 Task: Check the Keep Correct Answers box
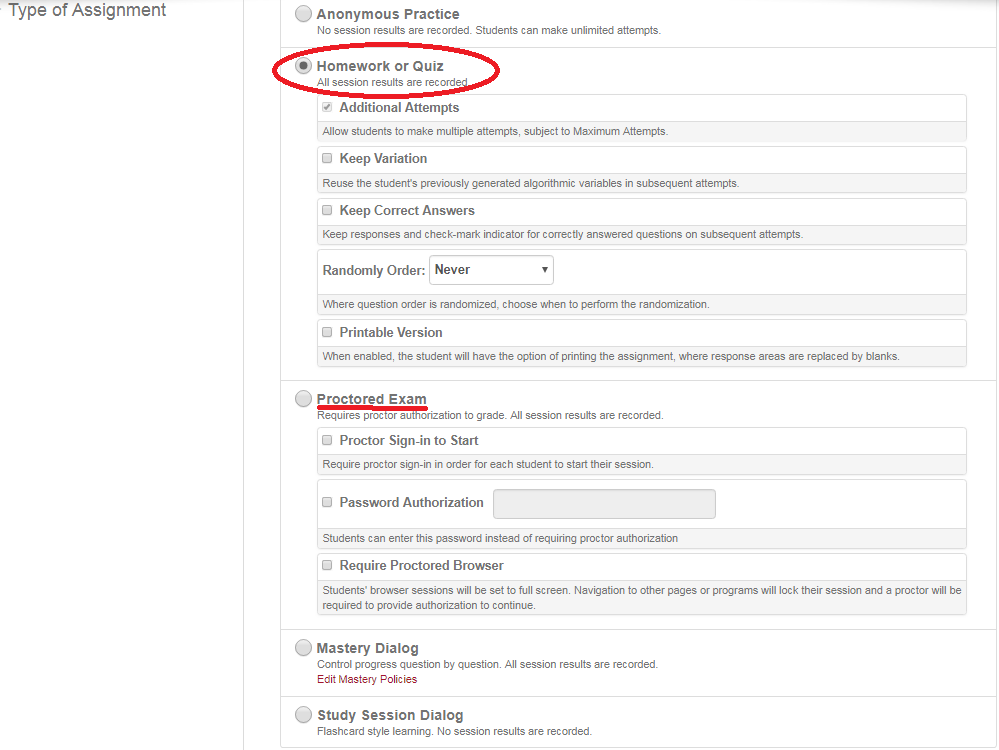coord(327,210)
